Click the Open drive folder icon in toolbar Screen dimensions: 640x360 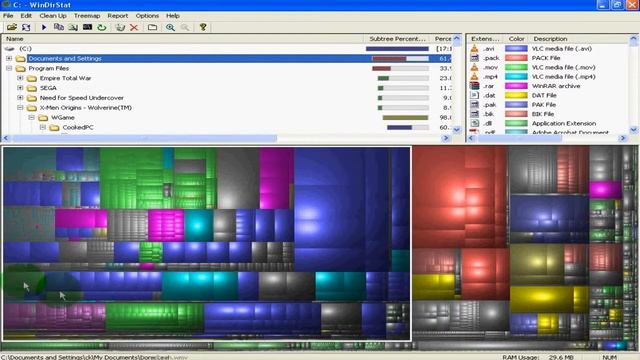[11, 27]
